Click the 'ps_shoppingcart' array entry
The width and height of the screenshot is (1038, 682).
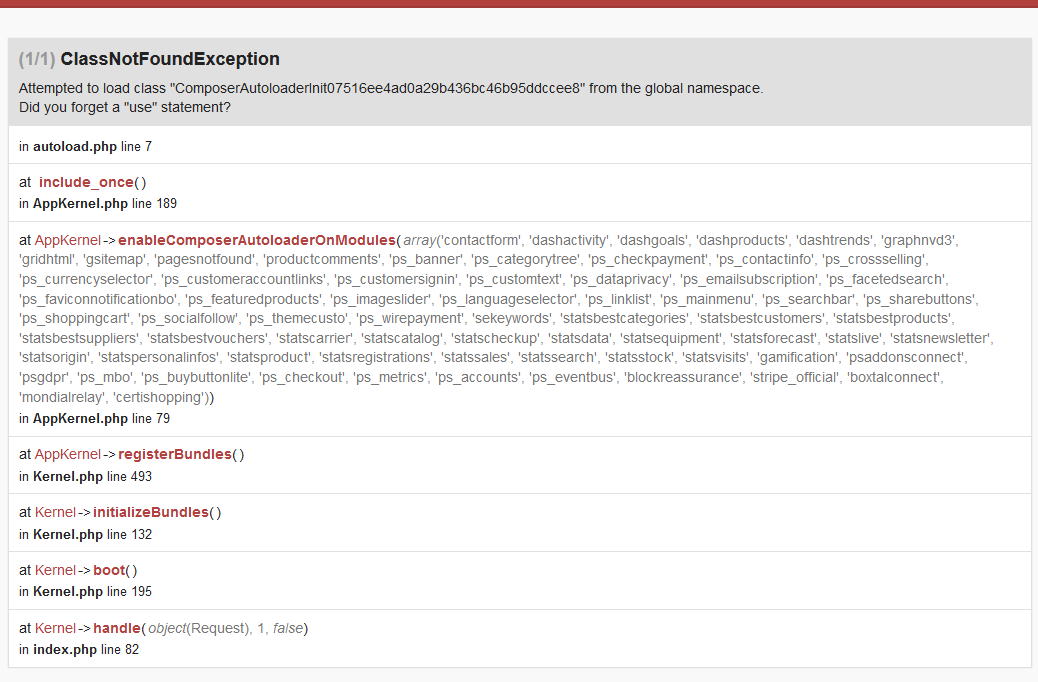(x=74, y=318)
